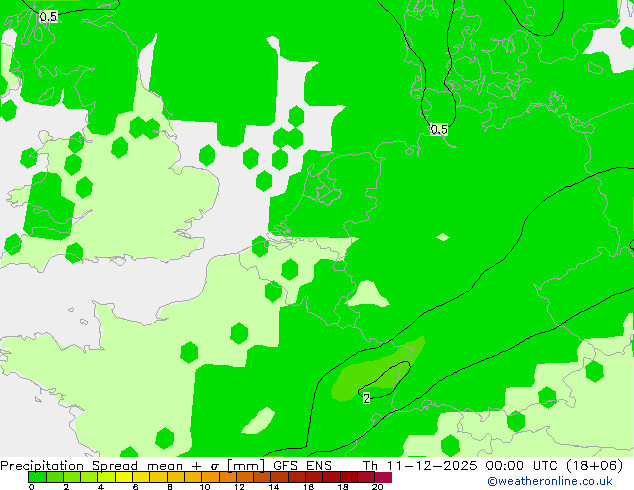Click the yellow-green legend swatch starting at label 4

107,477
